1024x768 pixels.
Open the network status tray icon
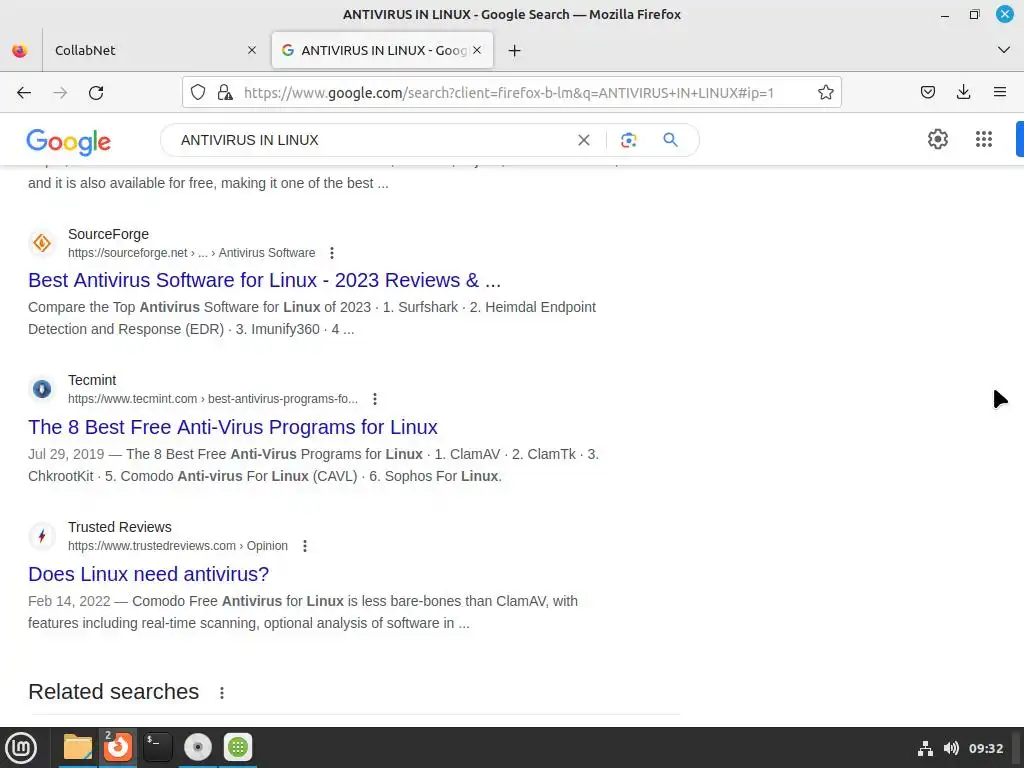[925, 748]
